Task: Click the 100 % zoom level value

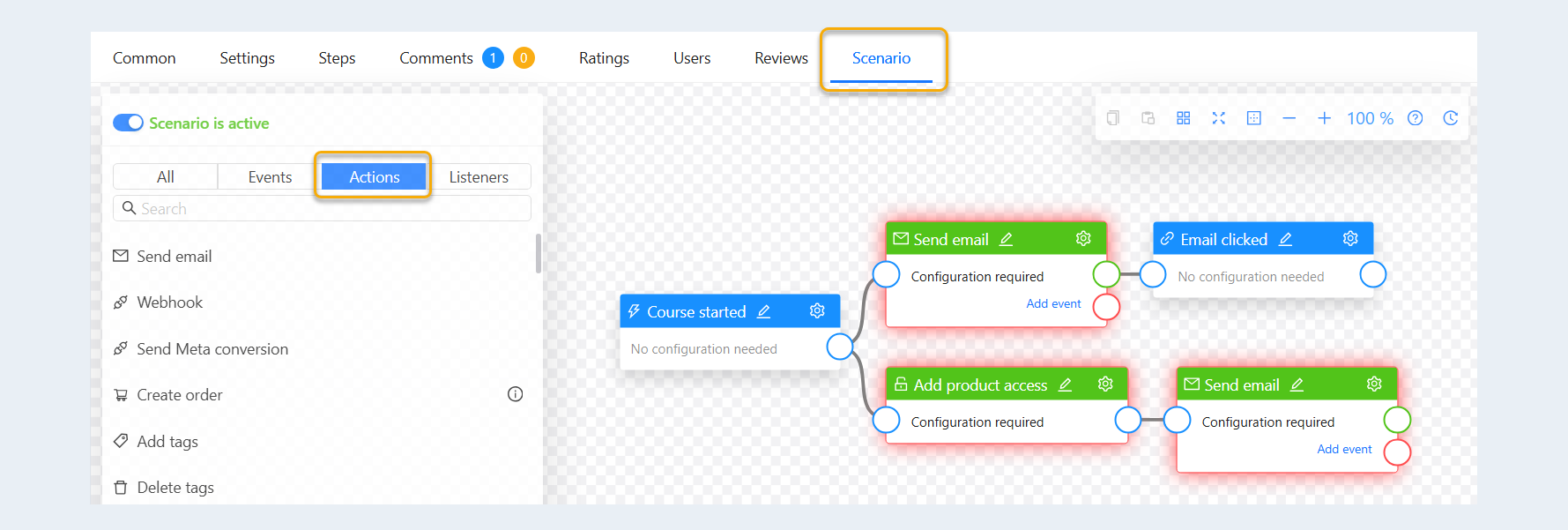Action: (1370, 118)
